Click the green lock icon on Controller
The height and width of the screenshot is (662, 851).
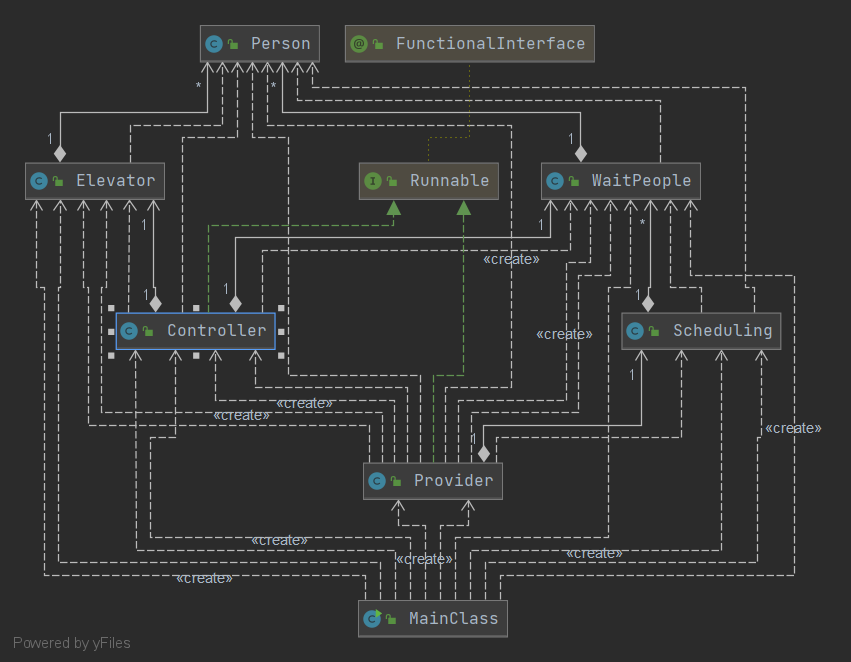[x=148, y=331]
